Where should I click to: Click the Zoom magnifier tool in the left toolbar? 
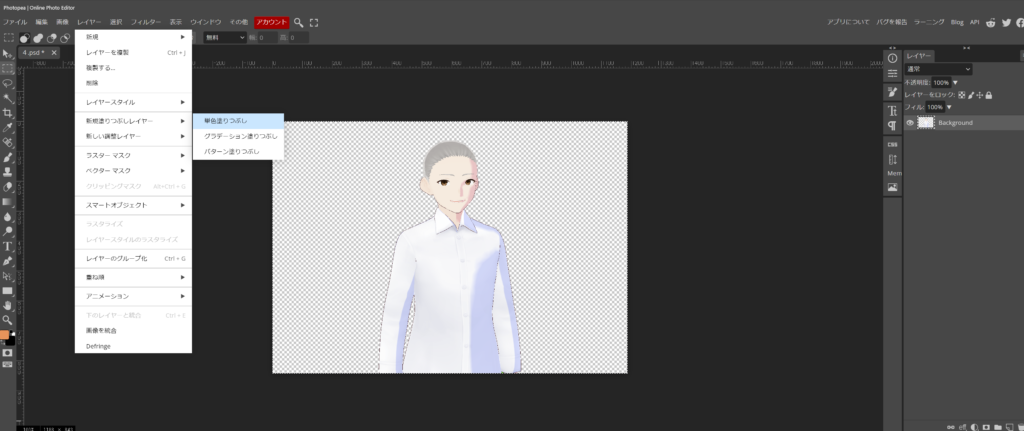[7, 320]
